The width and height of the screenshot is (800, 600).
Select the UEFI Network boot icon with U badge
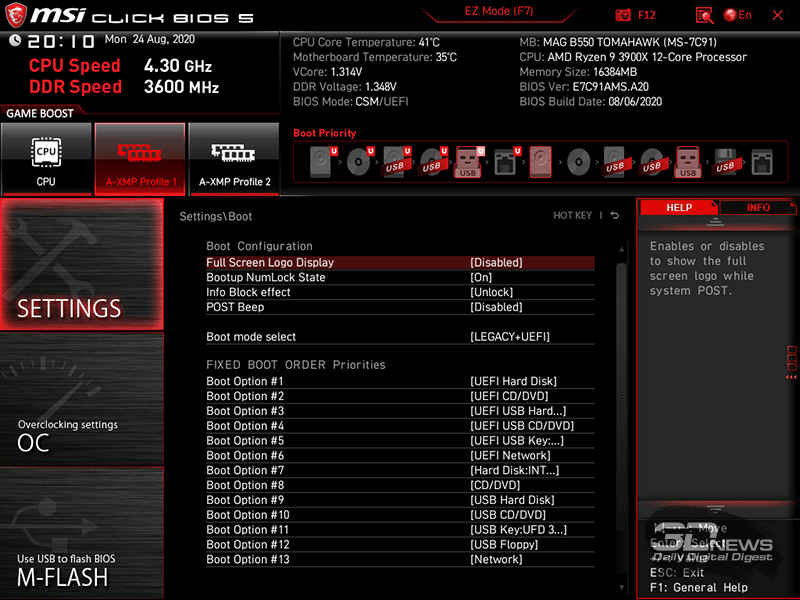click(507, 162)
